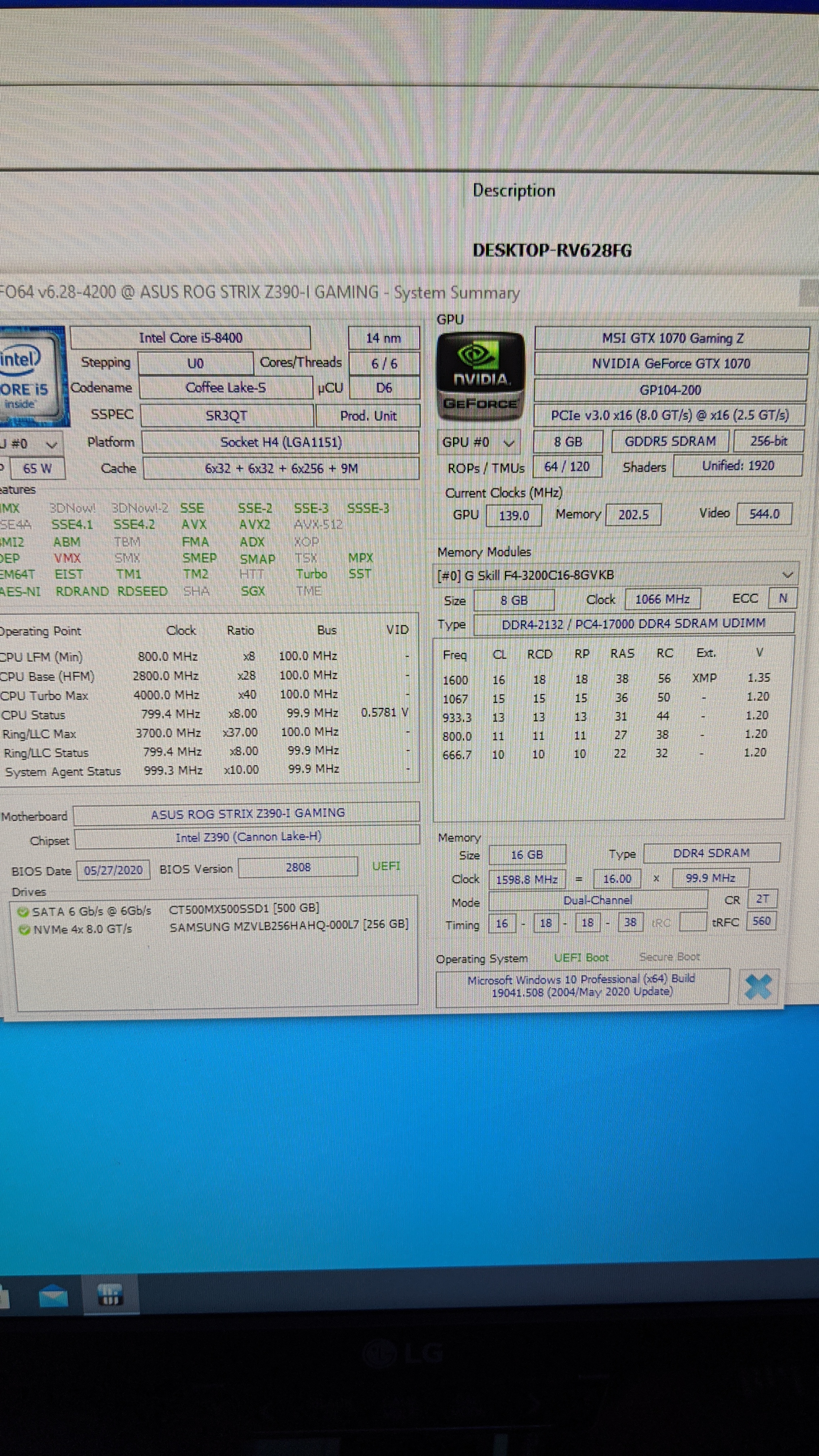Click the ROPs / TMUs 64 / 120 value
The height and width of the screenshot is (1456, 819).
[x=567, y=466]
